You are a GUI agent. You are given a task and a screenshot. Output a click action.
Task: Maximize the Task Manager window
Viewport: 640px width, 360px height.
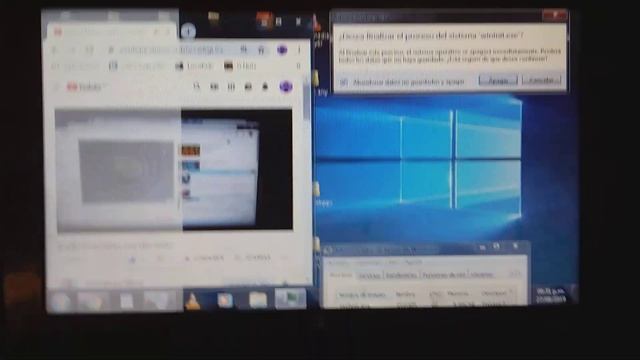496,247
